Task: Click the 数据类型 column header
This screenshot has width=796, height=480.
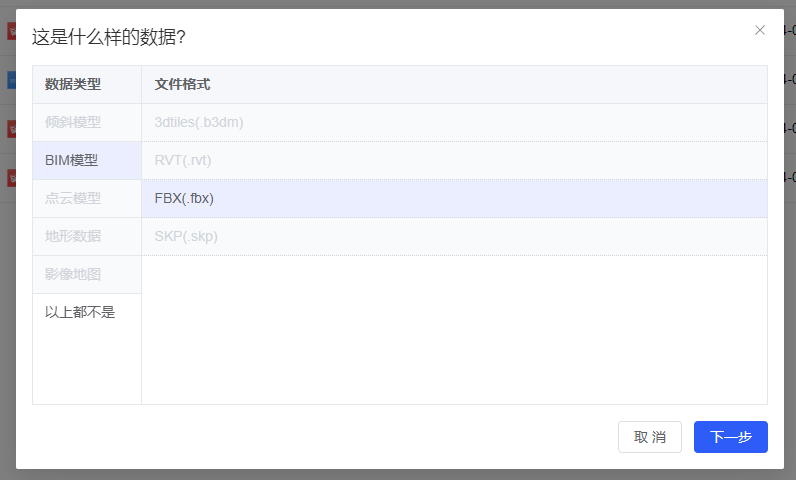Action: click(x=73, y=85)
